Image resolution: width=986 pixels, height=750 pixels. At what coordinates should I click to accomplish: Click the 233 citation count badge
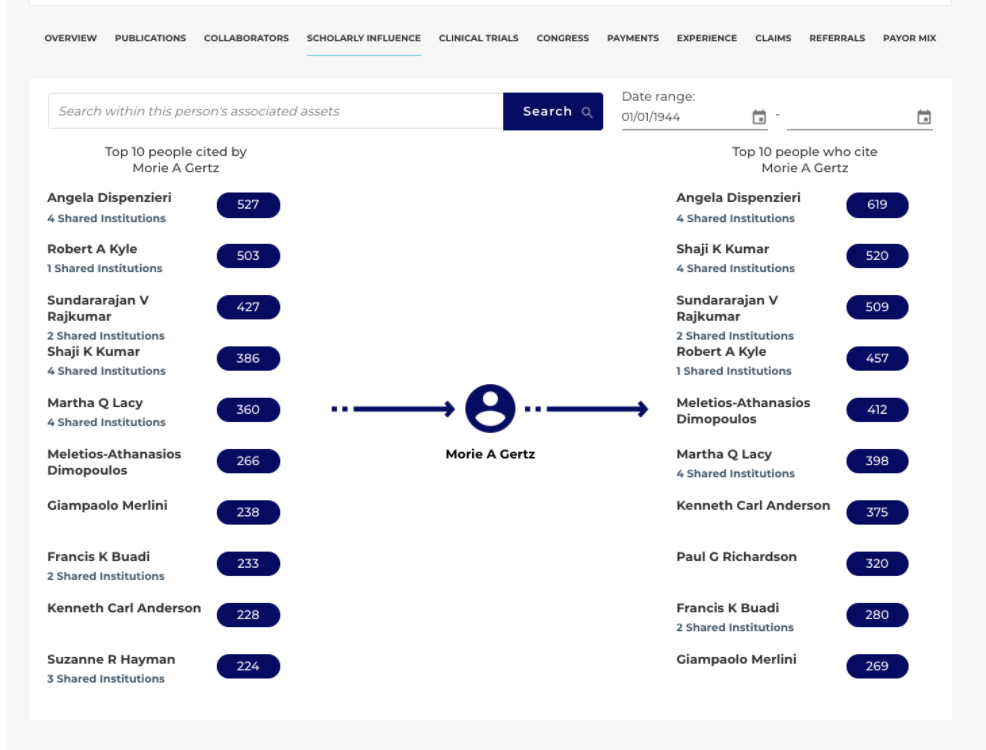(248, 564)
